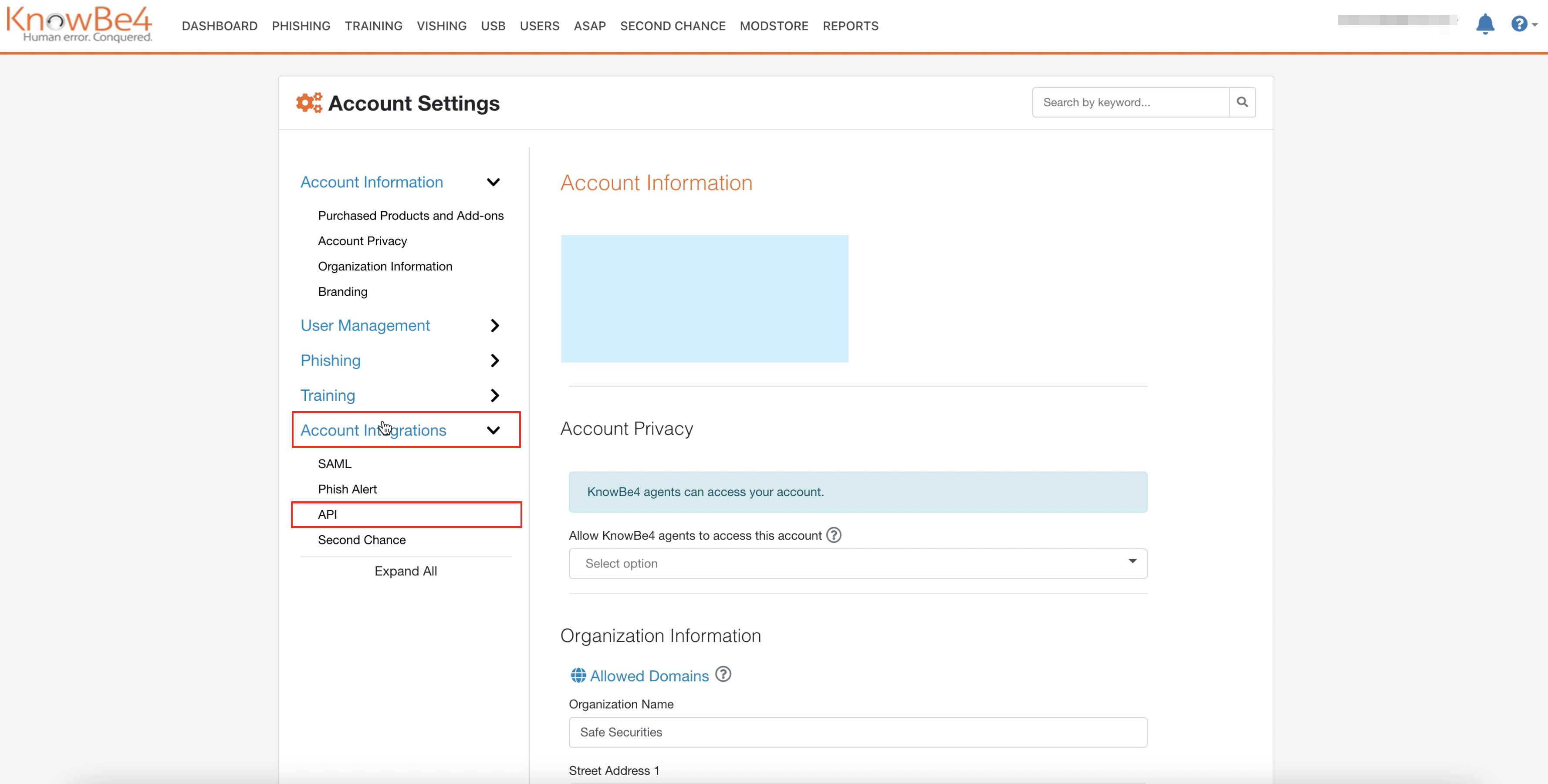Open the SAML settings item

pos(334,464)
